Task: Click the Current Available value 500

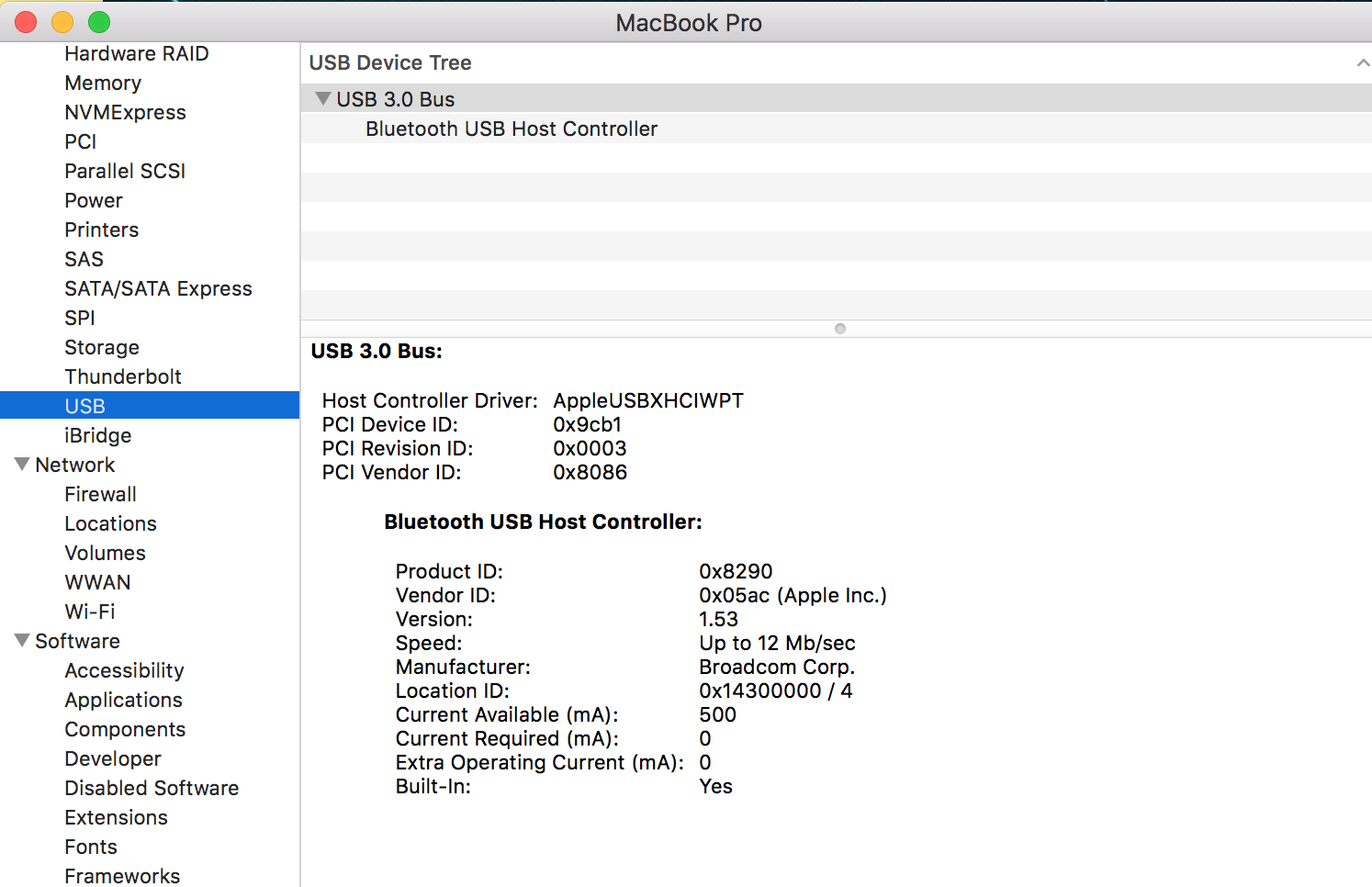Action: click(x=717, y=714)
